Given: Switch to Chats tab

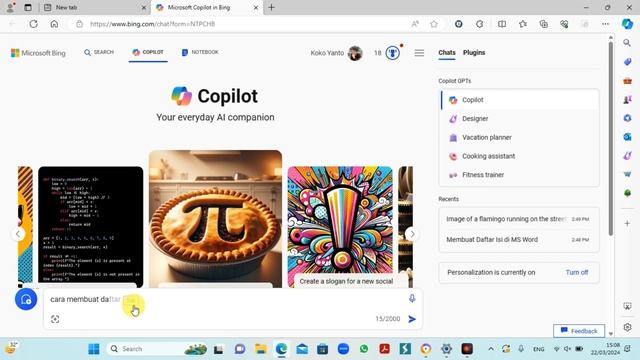Looking at the screenshot, I should [x=447, y=53].
